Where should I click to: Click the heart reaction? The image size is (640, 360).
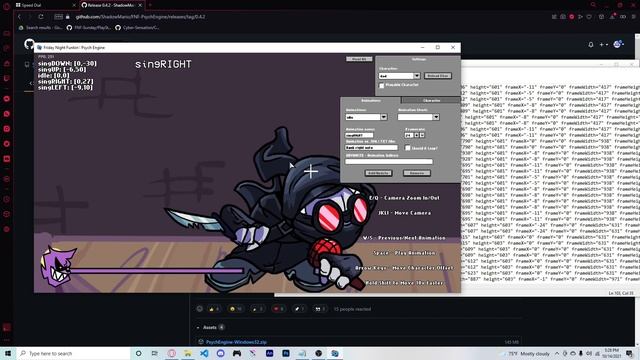[278, 309]
